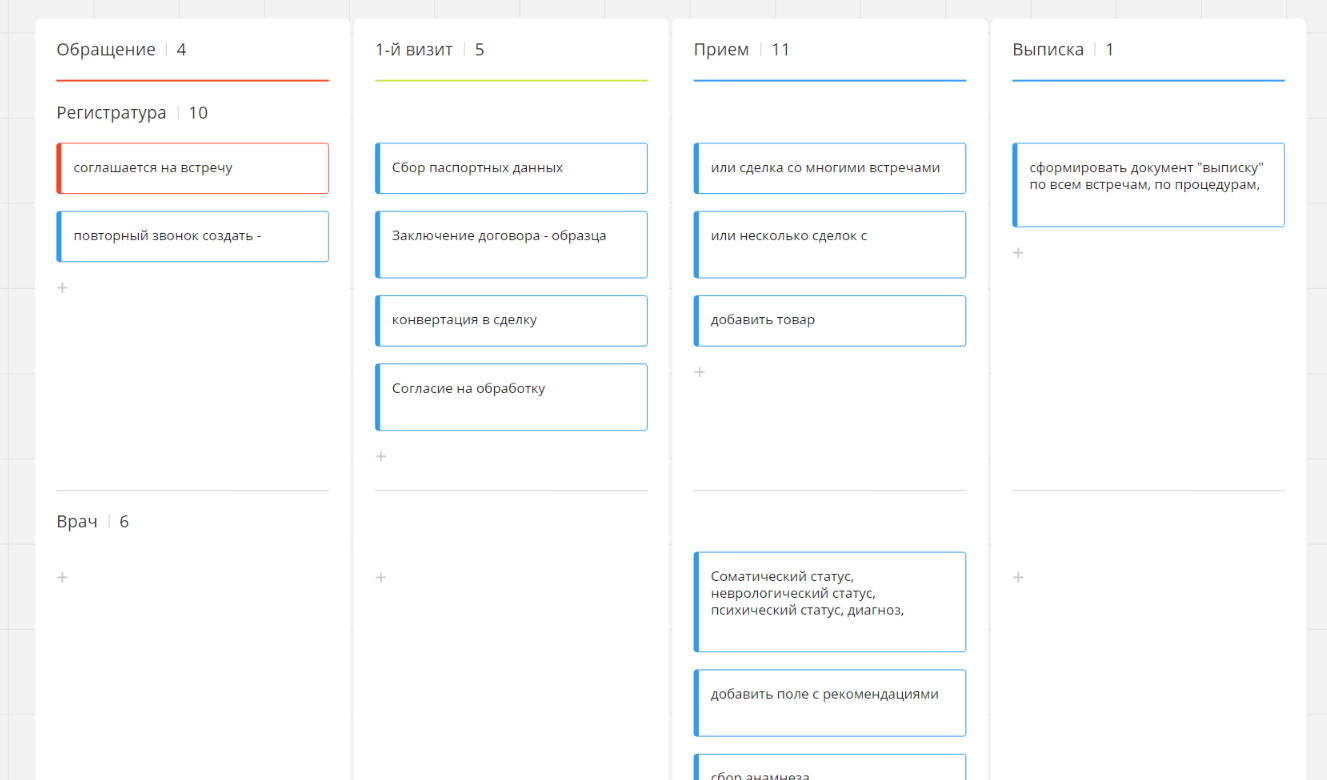This screenshot has width=1327, height=780.
Task: Select the 'Регистратура' swimlane label
Action: (x=111, y=113)
